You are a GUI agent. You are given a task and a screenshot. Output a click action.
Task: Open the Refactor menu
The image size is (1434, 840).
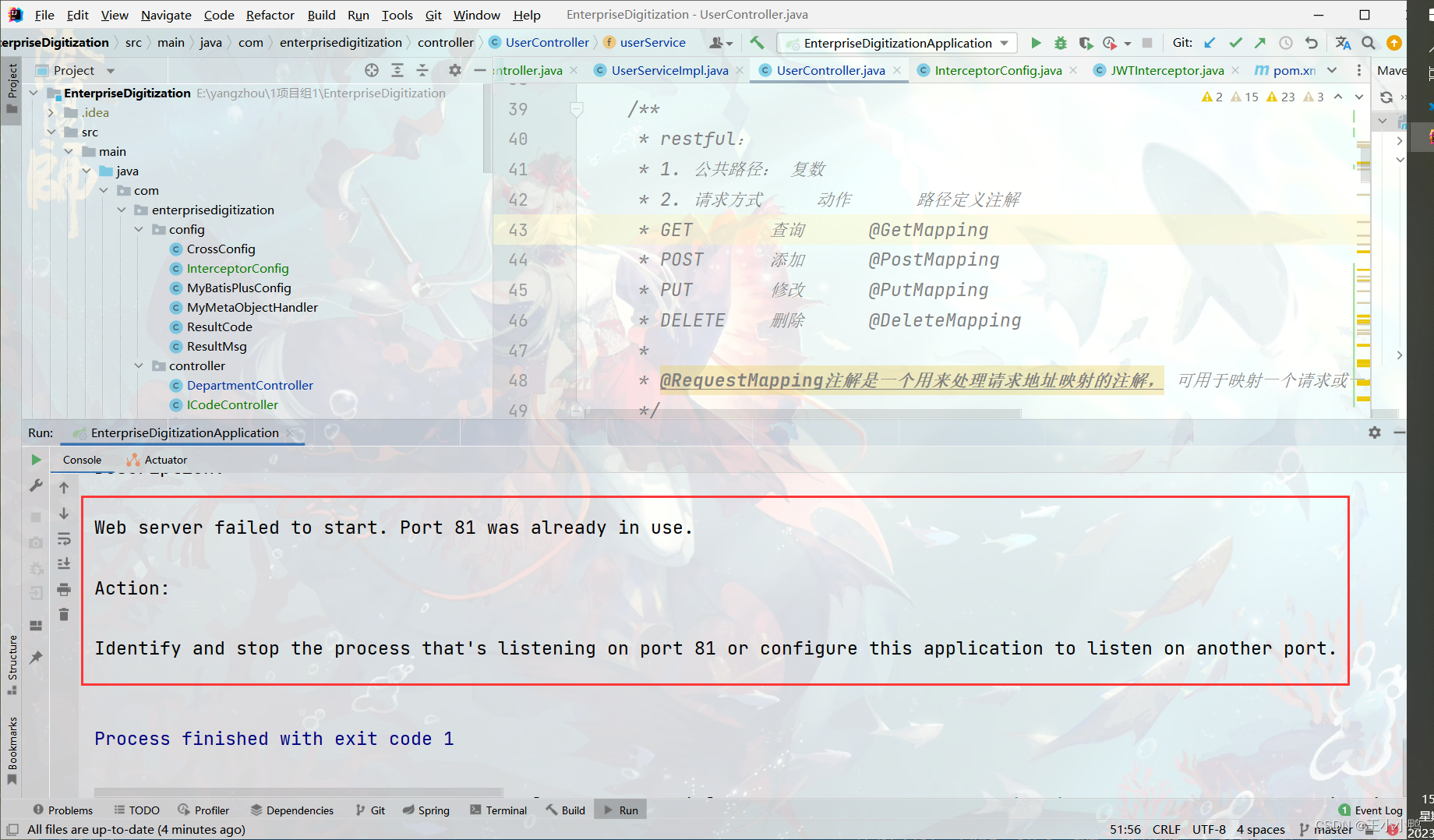pos(270,14)
